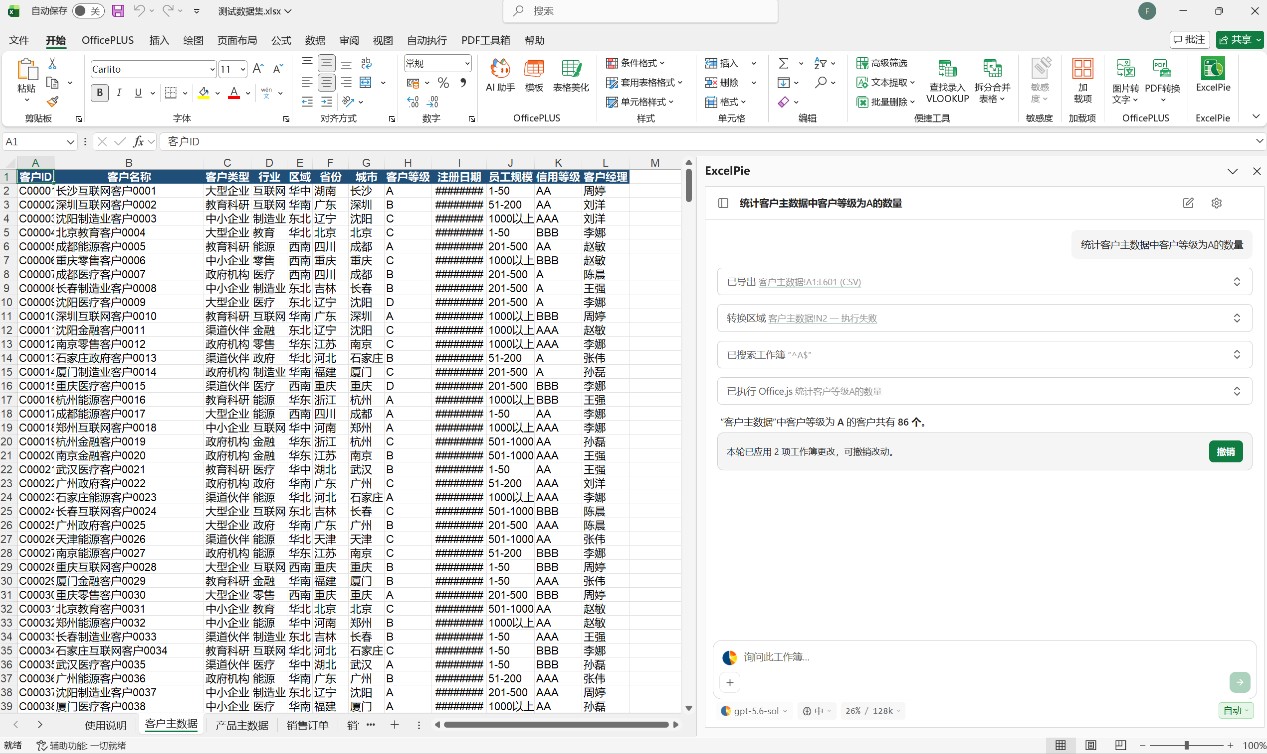This screenshot has width=1267, height=754.
Task: Click the 批量删除 button
Action: (886, 101)
